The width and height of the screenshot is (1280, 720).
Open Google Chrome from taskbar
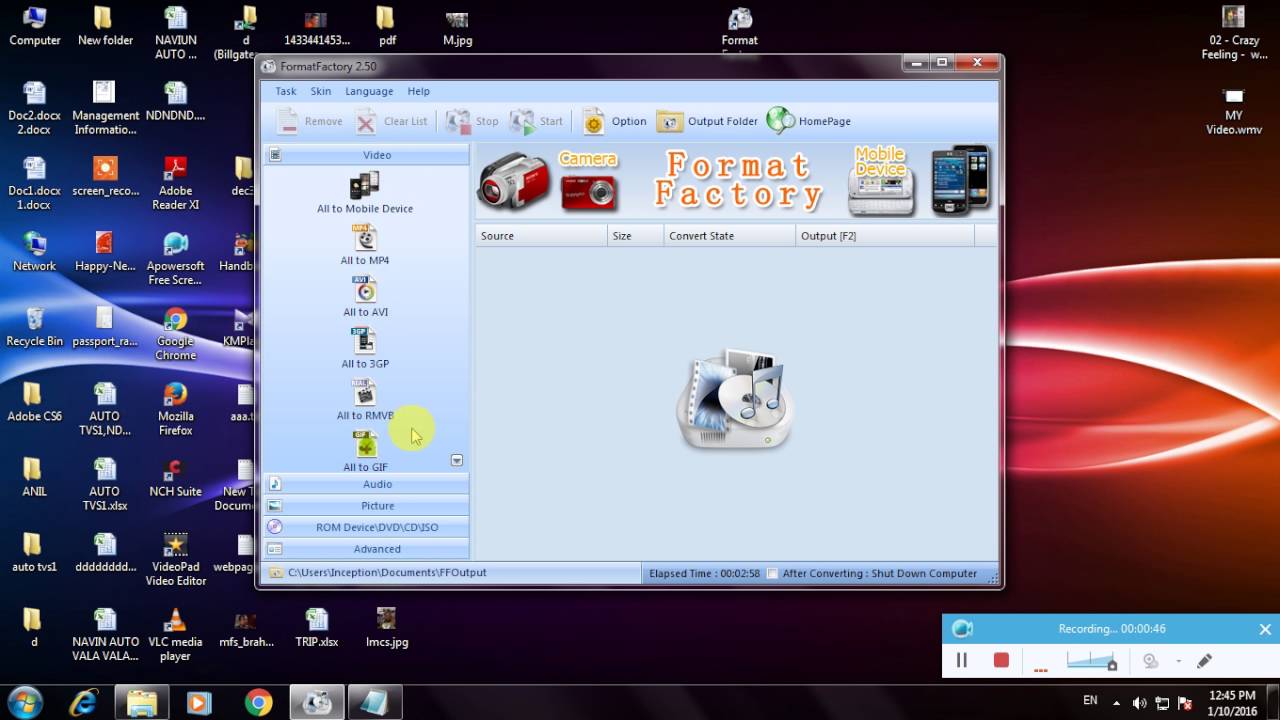(258, 703)
